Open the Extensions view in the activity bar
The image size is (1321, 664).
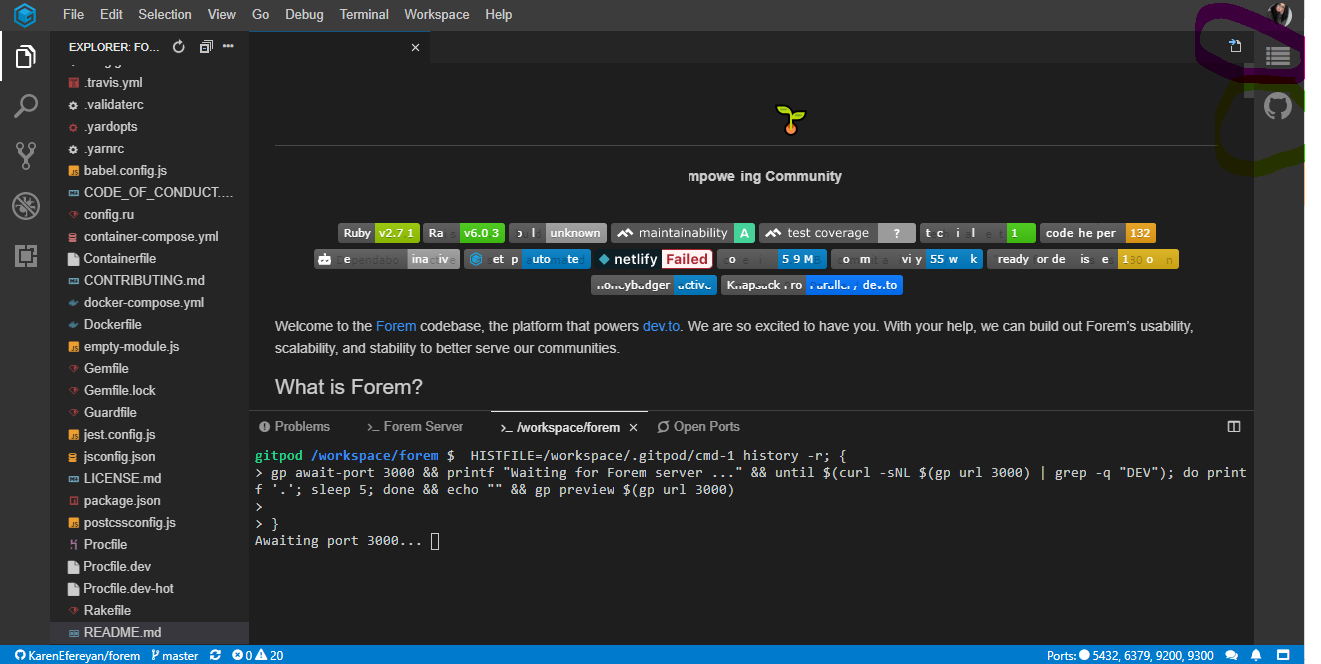click(25, 255)
